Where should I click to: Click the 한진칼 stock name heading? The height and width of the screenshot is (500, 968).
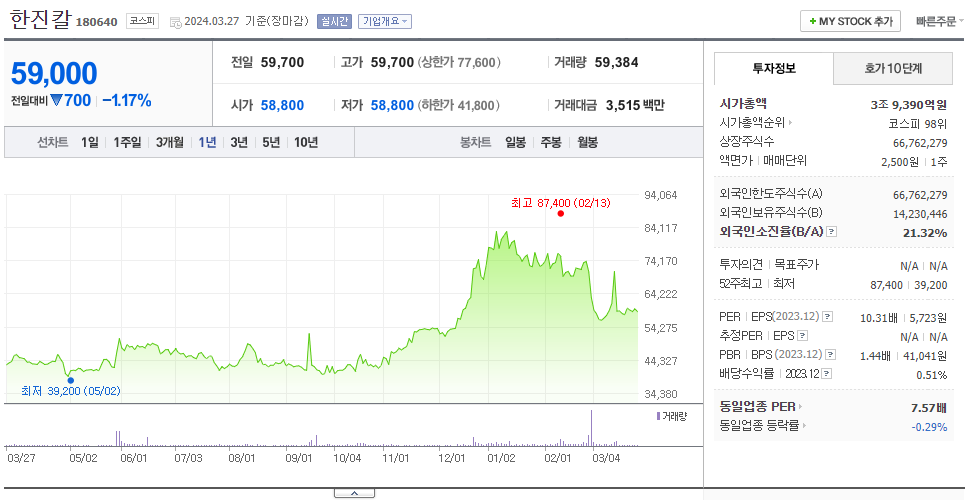[x=41, y=19]
